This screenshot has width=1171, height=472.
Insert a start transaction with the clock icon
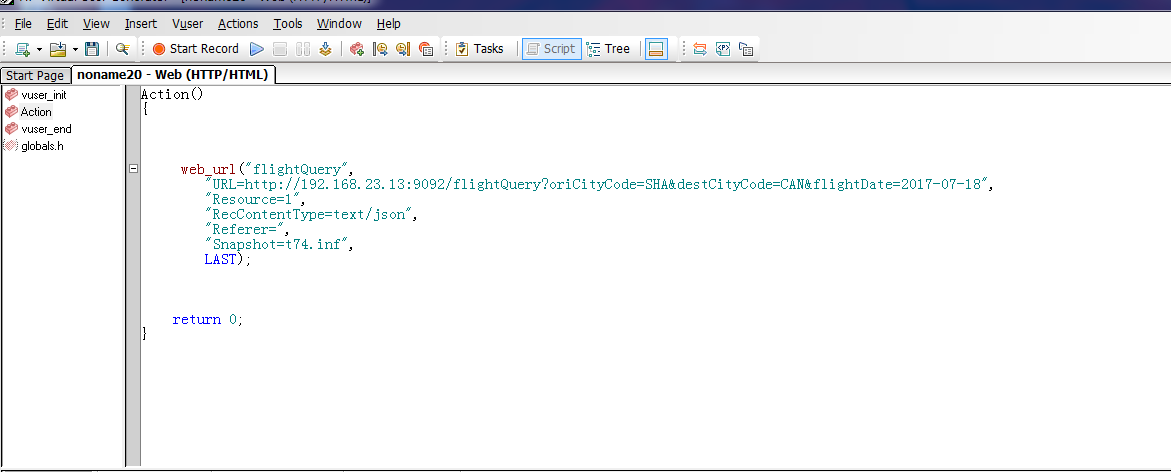tap(381, 49)
